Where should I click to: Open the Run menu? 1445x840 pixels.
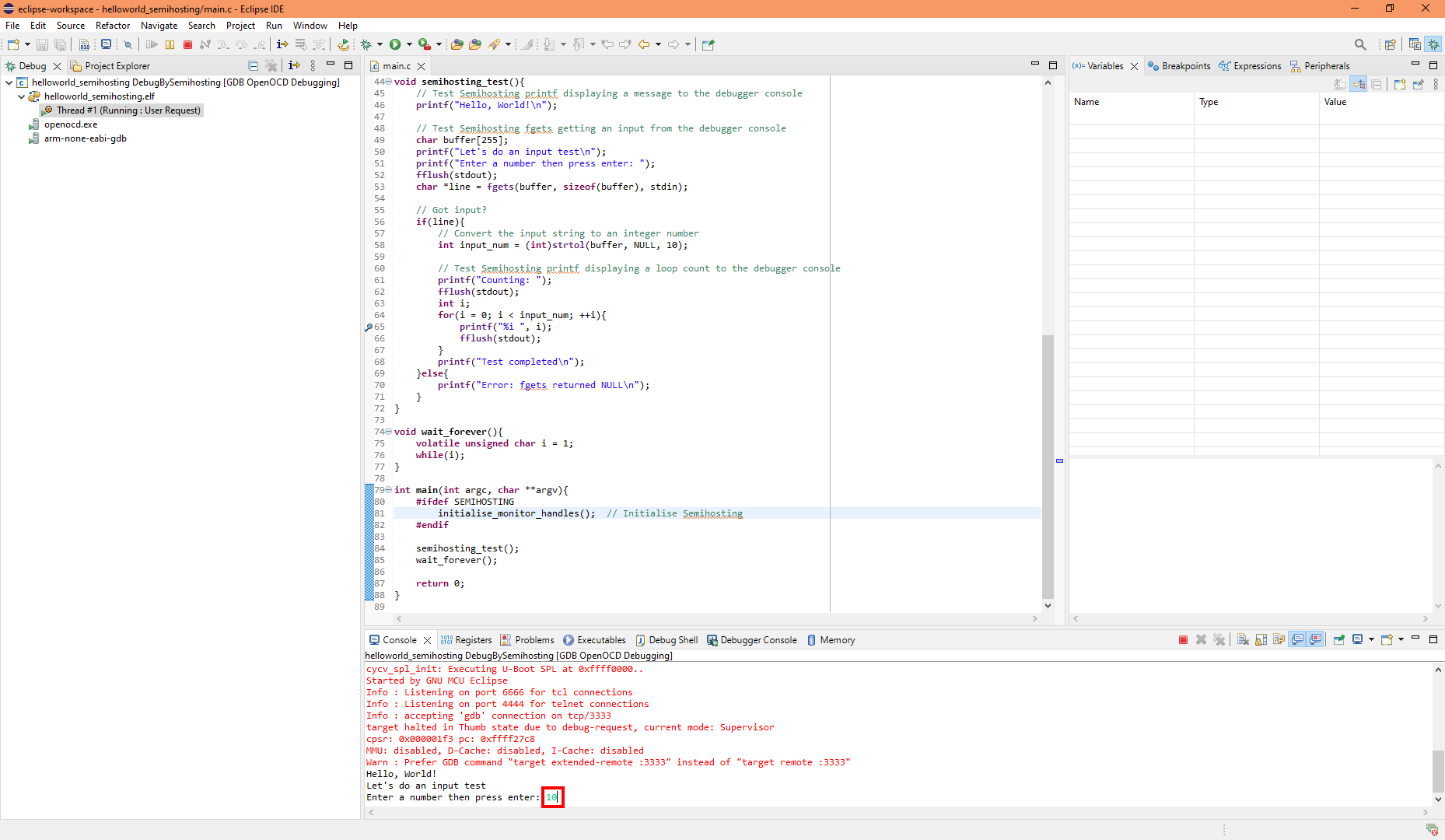[x=274, y=26]
